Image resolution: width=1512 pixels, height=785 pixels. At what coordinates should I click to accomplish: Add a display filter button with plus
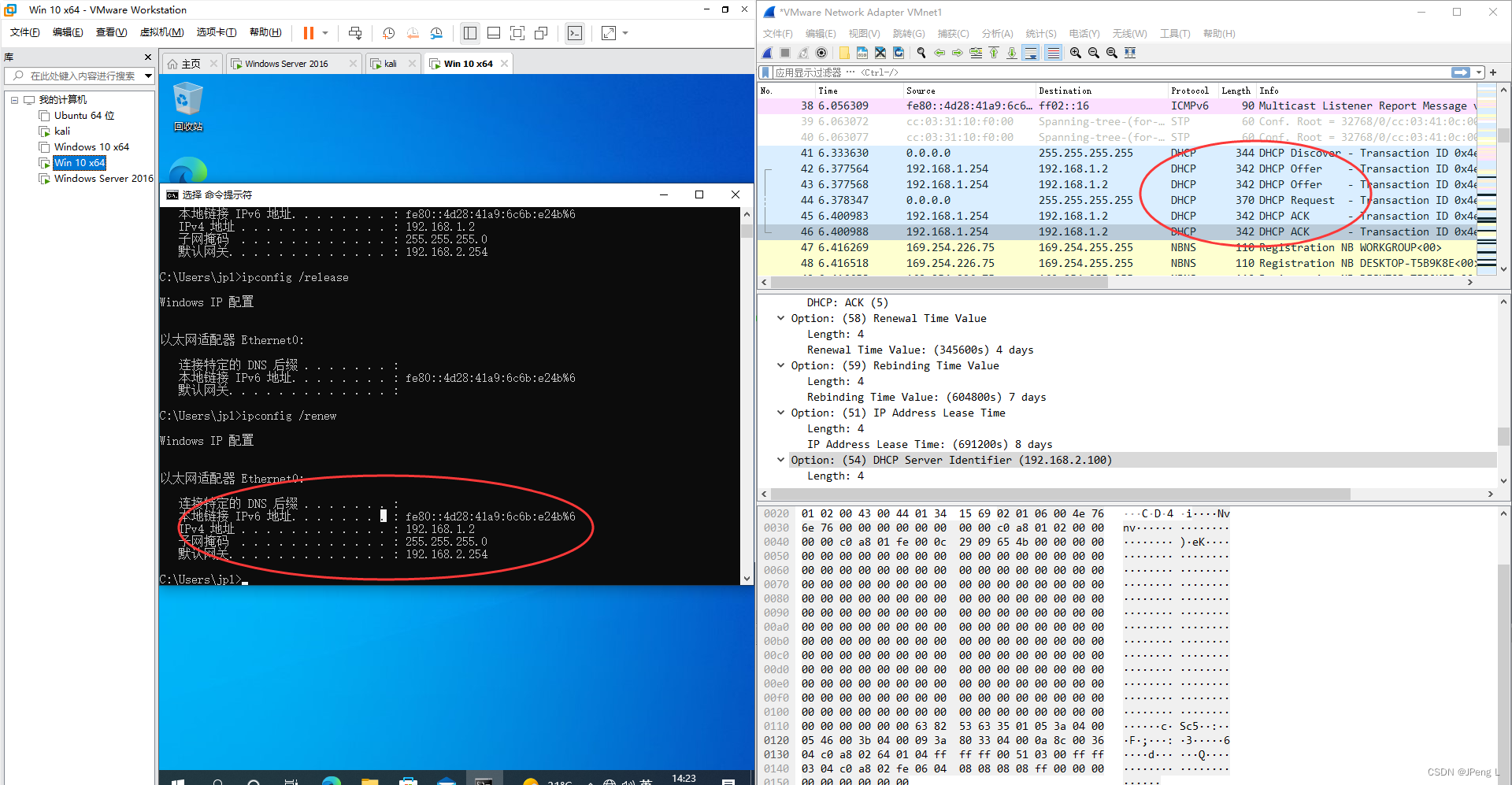tap(1493, 72)
